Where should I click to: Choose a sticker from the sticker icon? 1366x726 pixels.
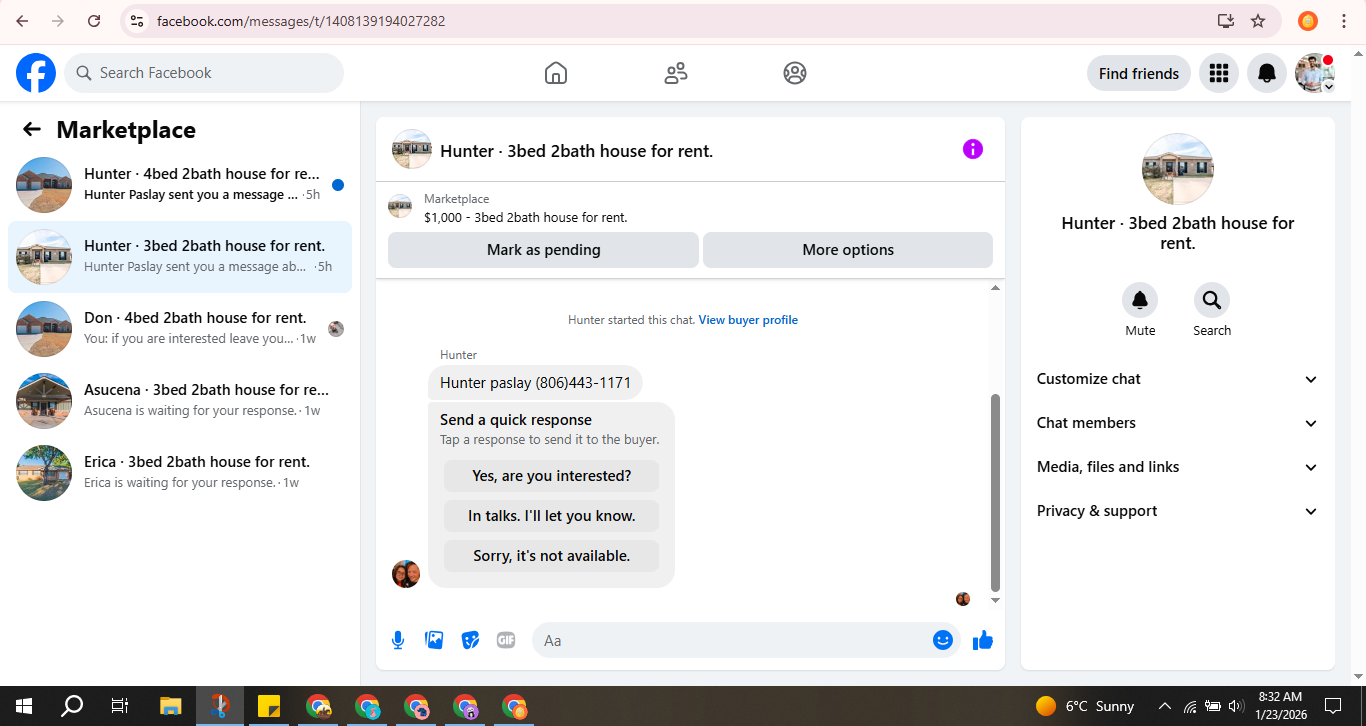470,640
